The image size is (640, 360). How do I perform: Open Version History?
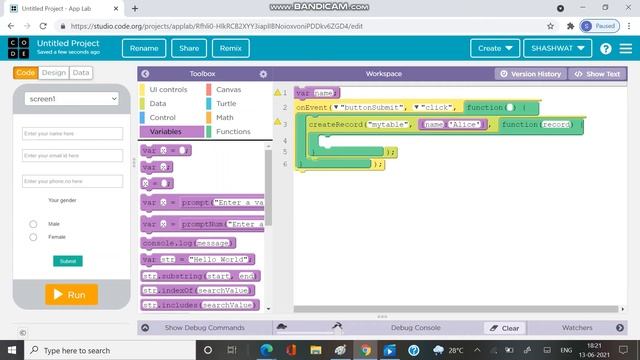[x=531, y=74]
